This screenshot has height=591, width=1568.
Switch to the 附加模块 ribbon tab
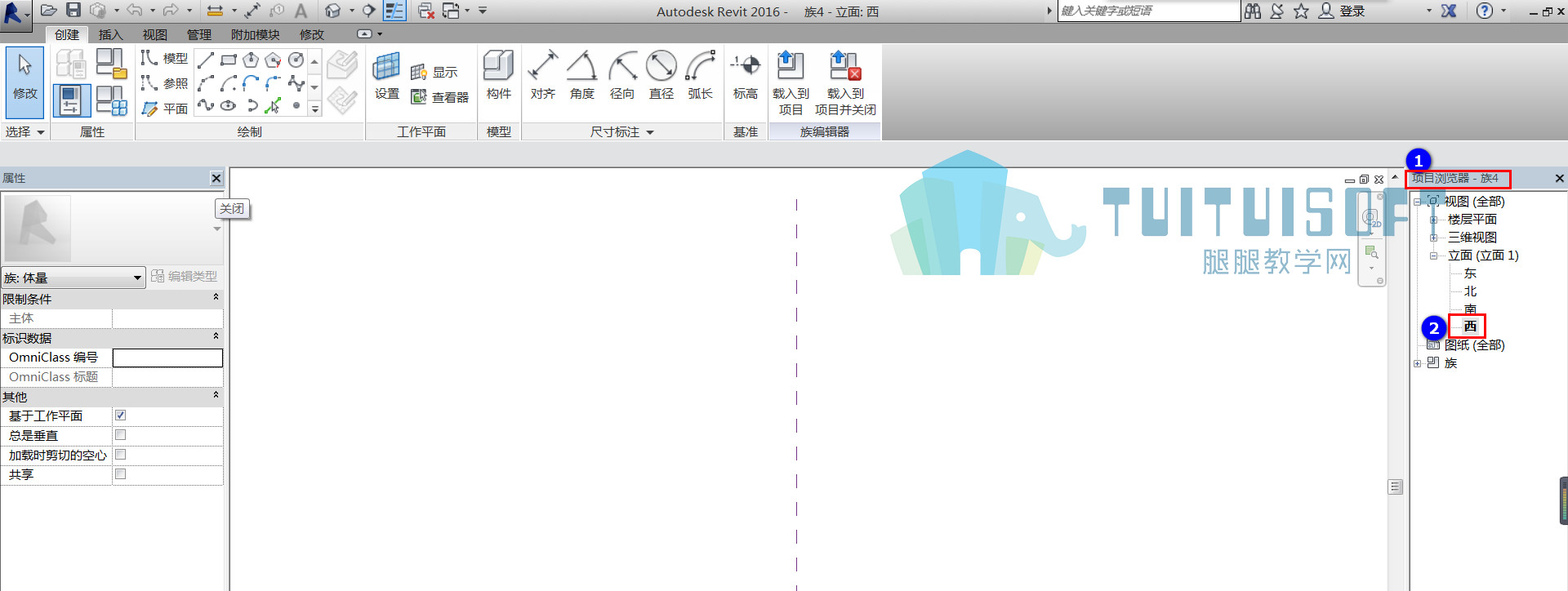pyautogui.click(x=255, y=34)
